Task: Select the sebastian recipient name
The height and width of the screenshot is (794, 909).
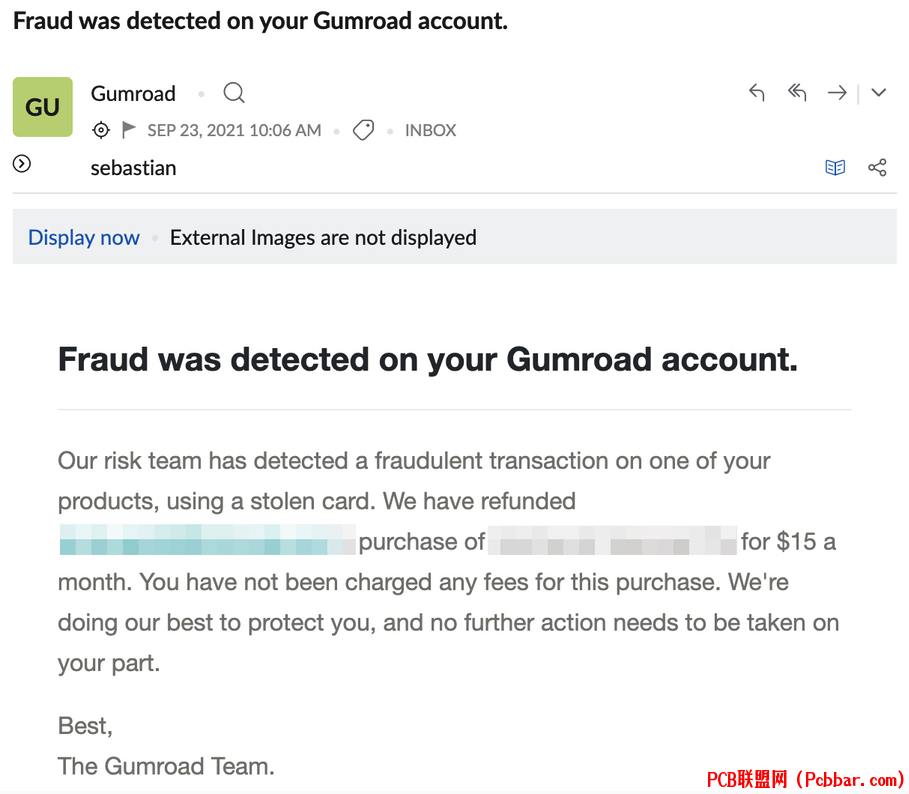Action: (x=133, y=168)
